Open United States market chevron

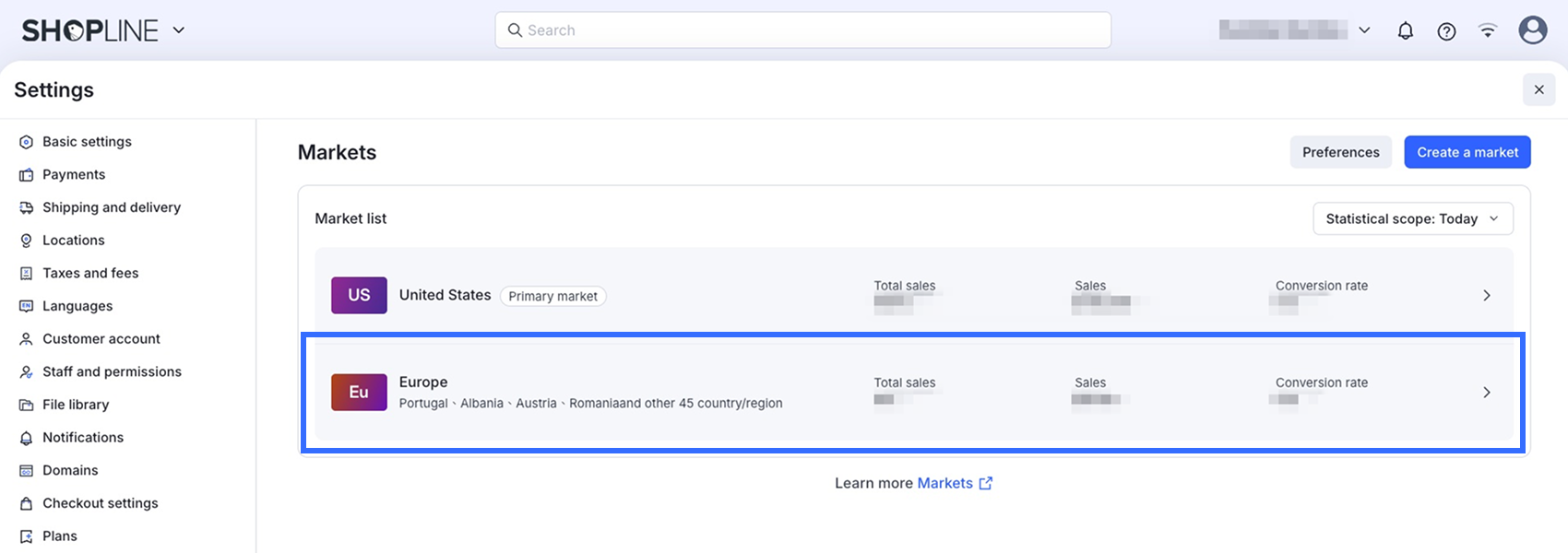(x=1486, y=295)
